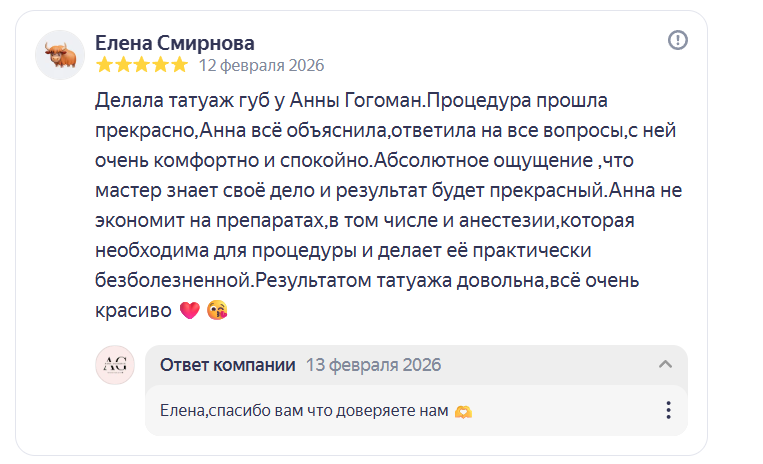Viewport: 763px width, 464px height.
Task: Click reply date 13 февраля 2026
Action: click(x=373, y=365)
